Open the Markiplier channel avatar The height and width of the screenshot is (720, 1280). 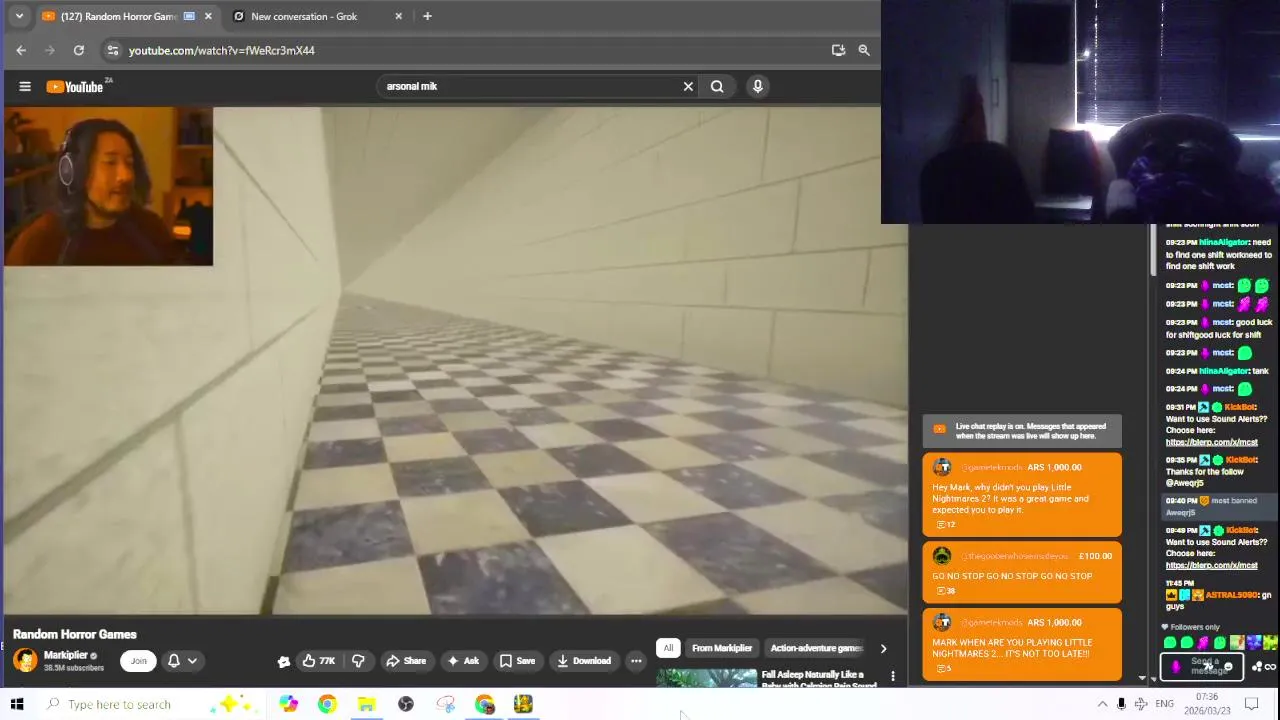click(25, 660)
